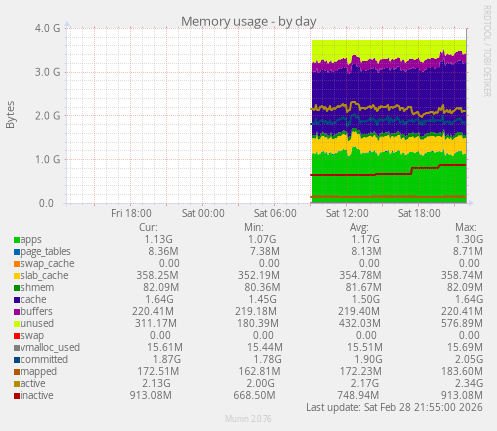Click the 'Last update' timestamp line

[x=394, y=407]
